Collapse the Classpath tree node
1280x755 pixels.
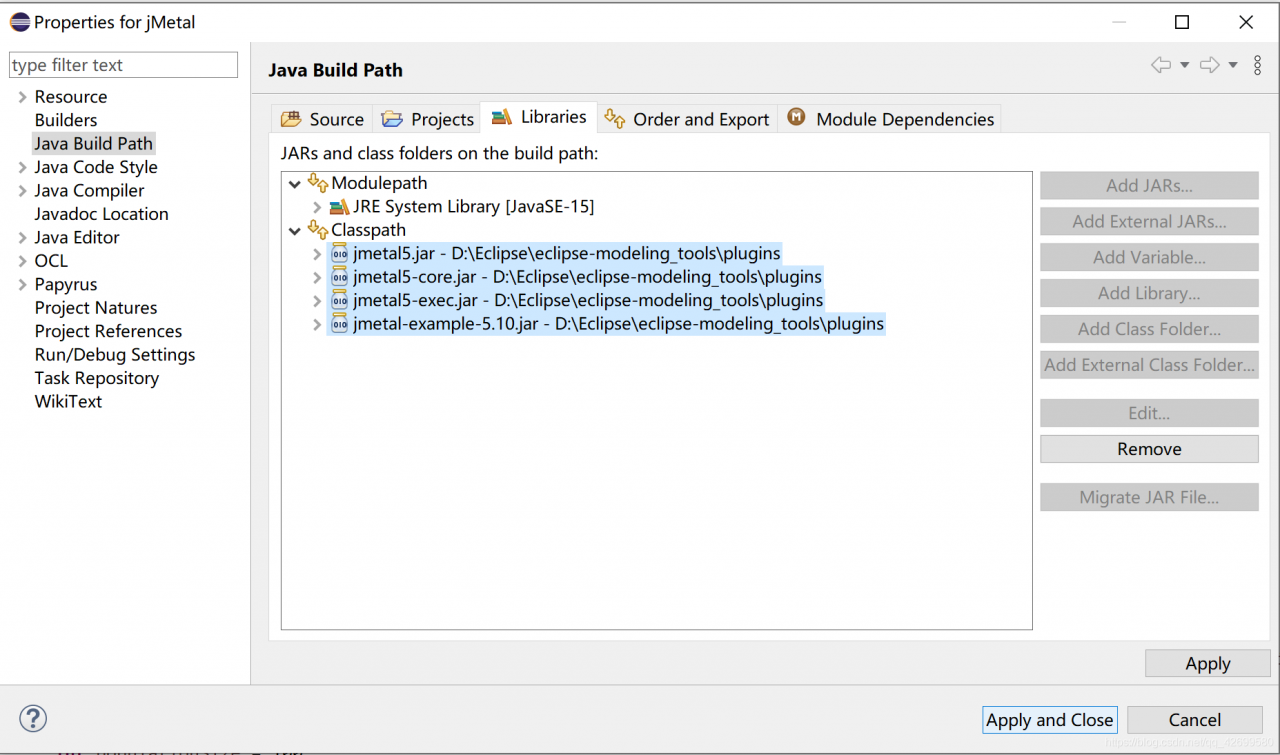click(295, 231)
